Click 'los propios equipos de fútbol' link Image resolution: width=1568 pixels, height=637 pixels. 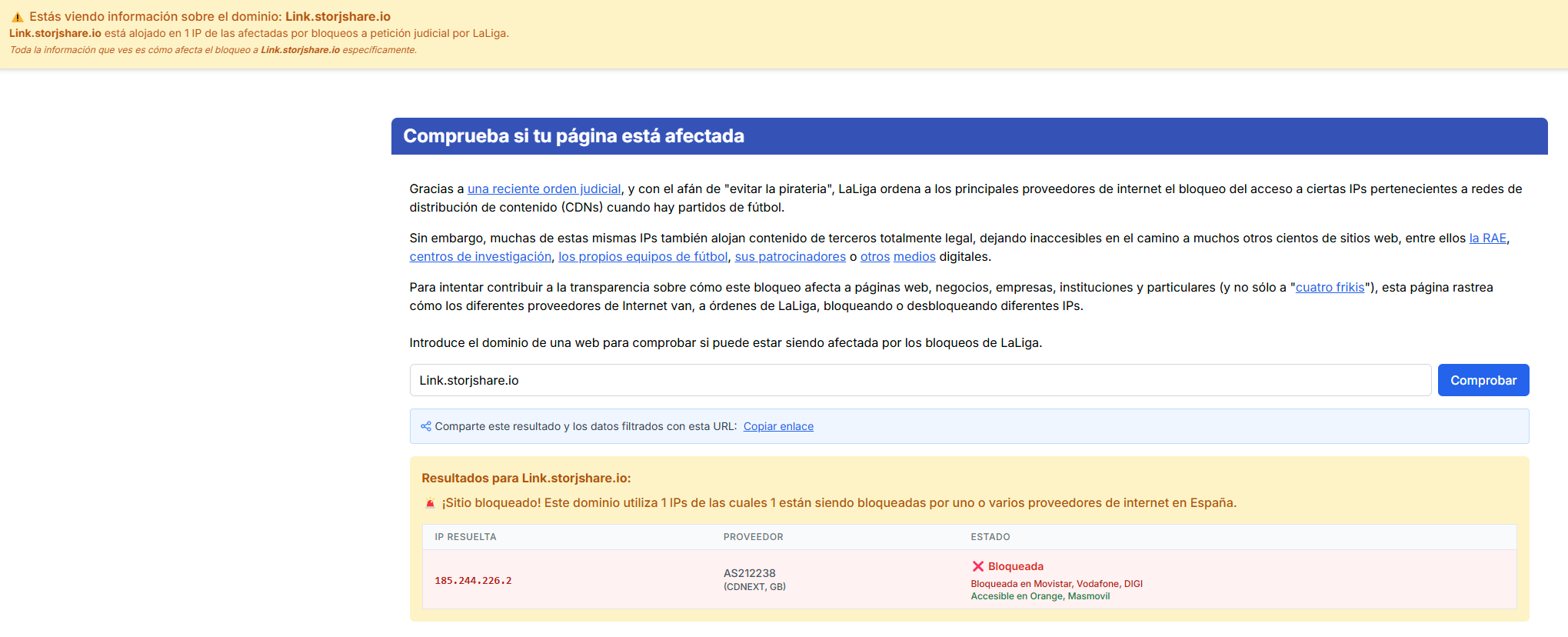(x=643, y=257)
